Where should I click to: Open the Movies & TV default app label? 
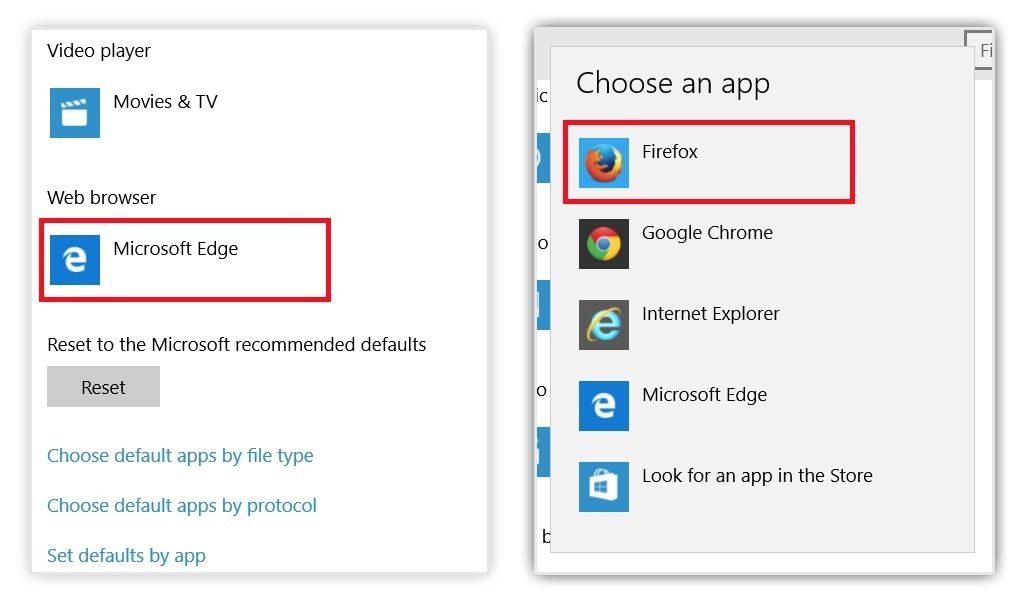pos(165,102)
